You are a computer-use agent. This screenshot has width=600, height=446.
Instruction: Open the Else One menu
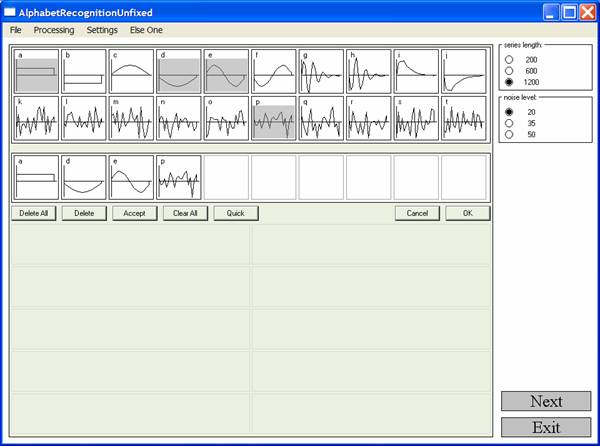(146, 30)
